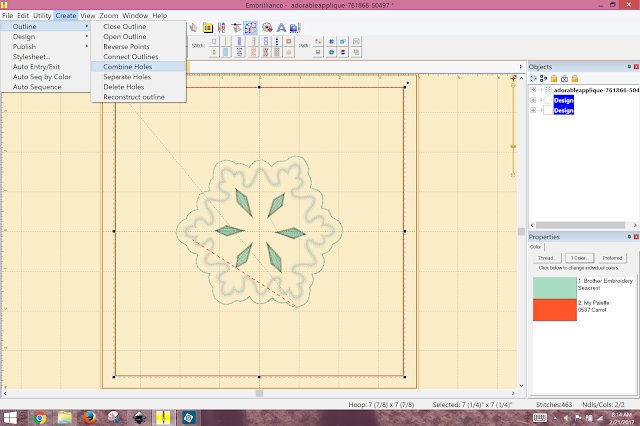
Task: Click the open gray padlock in Objects panel
Action: coord(564,78)
